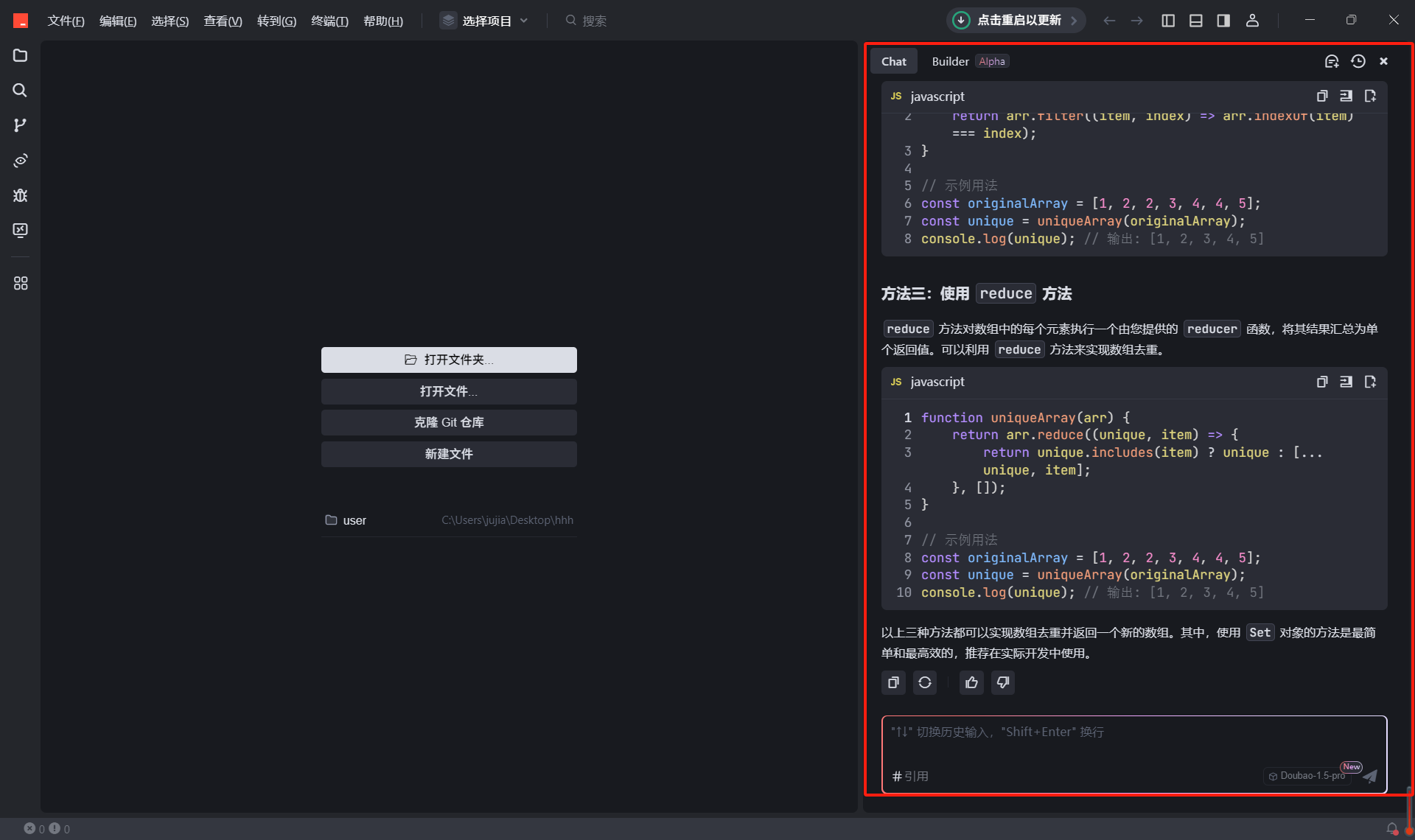Thumbs up the chat response
Screen dimensions: 1415x840
[971, 682]
